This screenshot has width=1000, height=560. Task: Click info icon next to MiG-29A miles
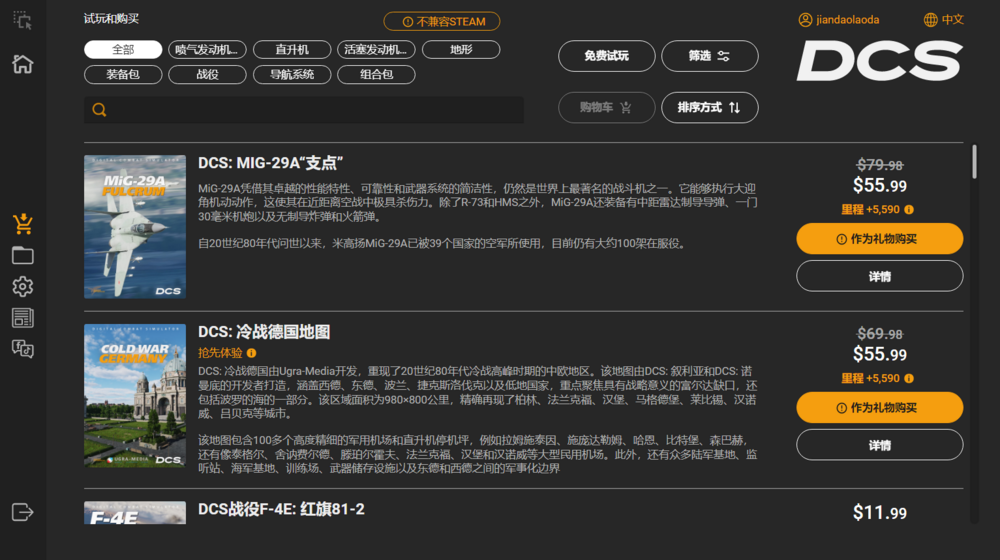[909, 209]
